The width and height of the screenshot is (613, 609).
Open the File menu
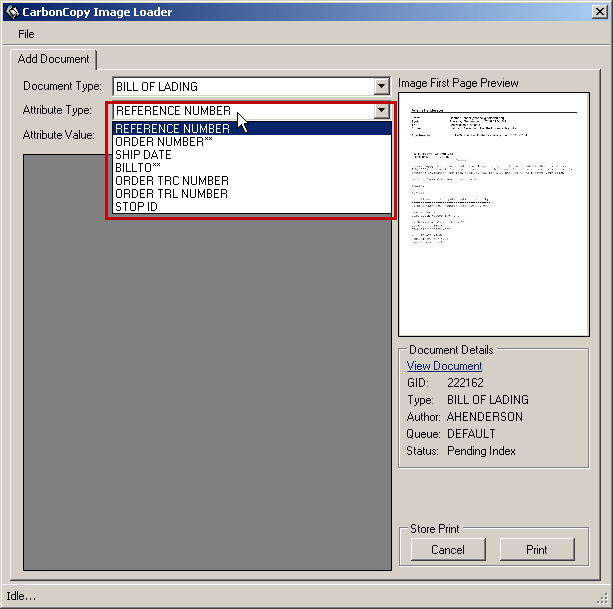26,34
